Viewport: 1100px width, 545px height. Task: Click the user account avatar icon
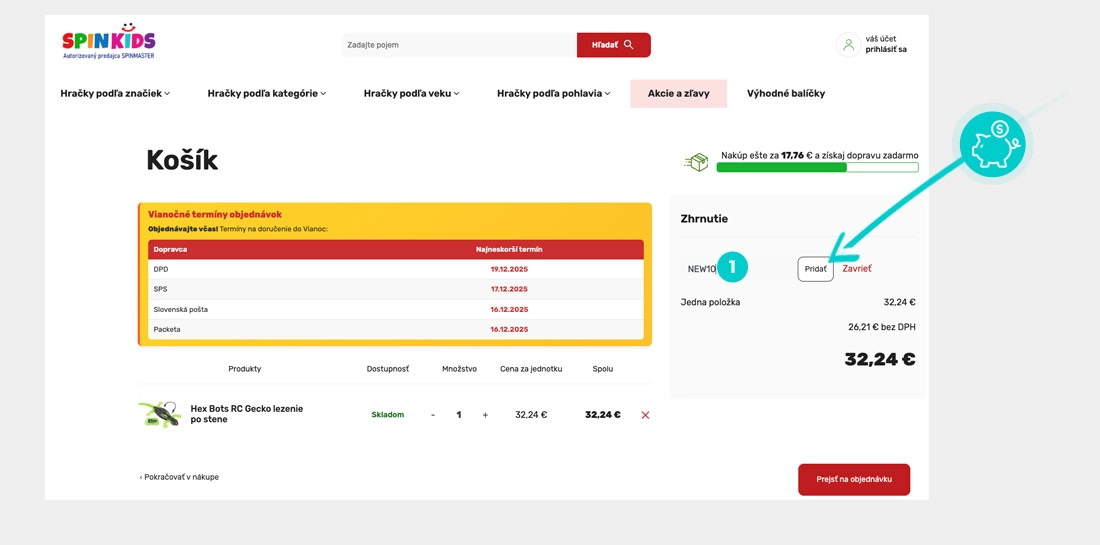(848, 45)
